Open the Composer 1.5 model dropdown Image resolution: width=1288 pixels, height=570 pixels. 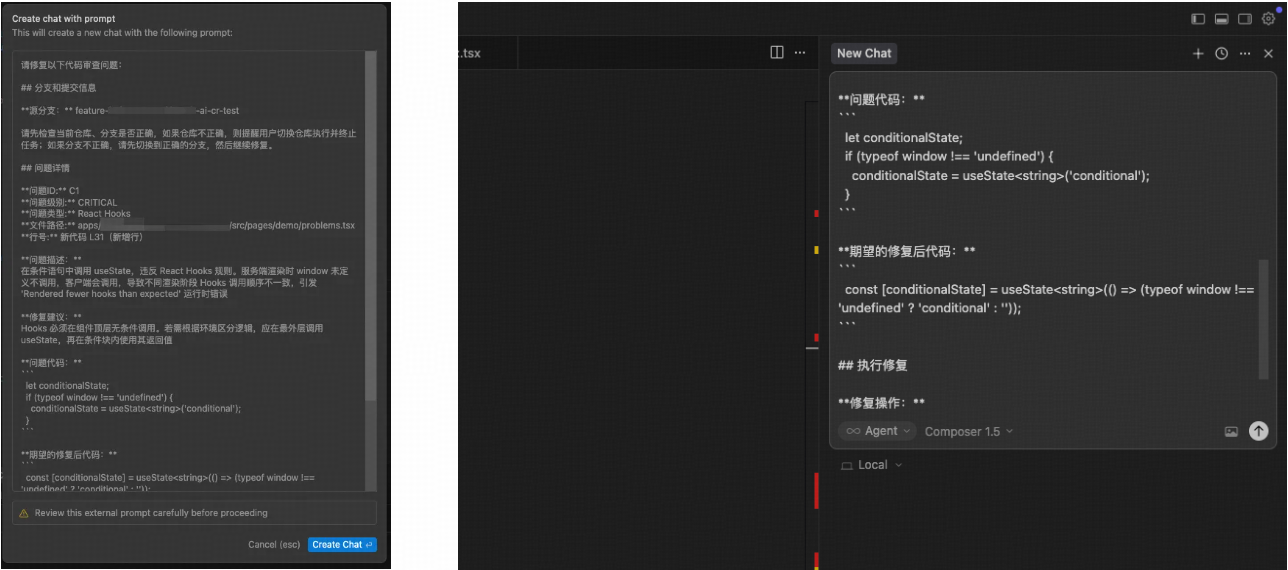pyautogui.click(x=968, y=431)
